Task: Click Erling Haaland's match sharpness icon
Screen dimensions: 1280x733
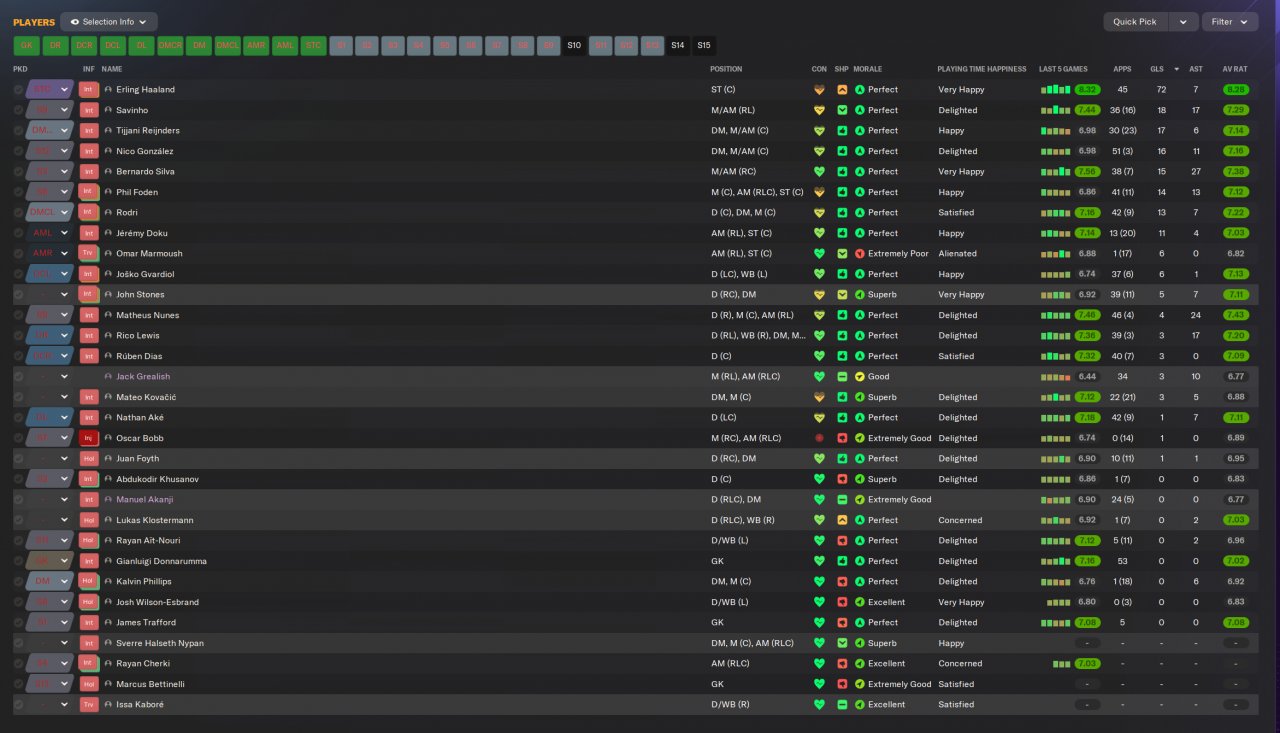Action: pyautogui.click(x=842, y=90)
